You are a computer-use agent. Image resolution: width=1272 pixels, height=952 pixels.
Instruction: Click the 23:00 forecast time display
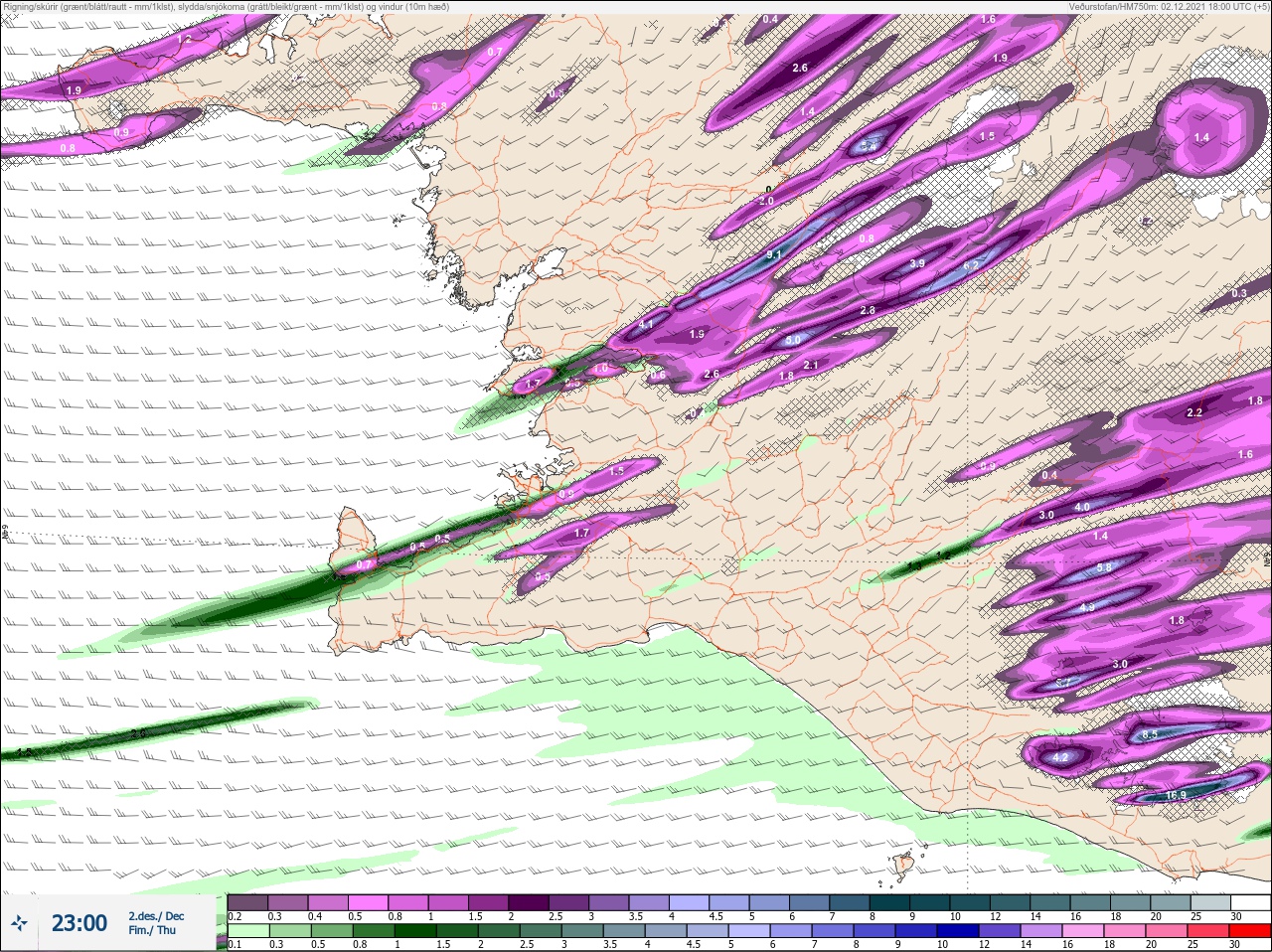coord(79,923)
